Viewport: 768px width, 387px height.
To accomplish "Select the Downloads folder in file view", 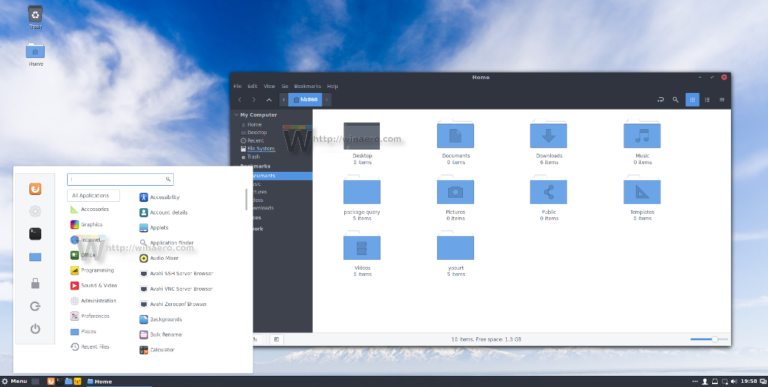I will click(x=548, y=141).
